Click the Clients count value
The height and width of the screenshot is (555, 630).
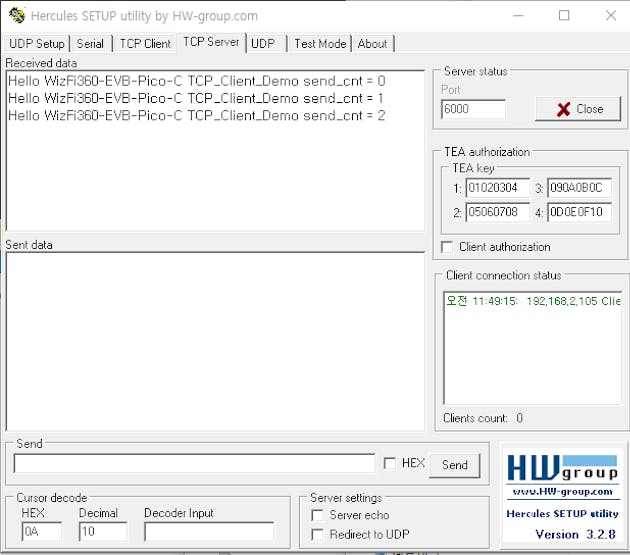[x=520, y=418]
